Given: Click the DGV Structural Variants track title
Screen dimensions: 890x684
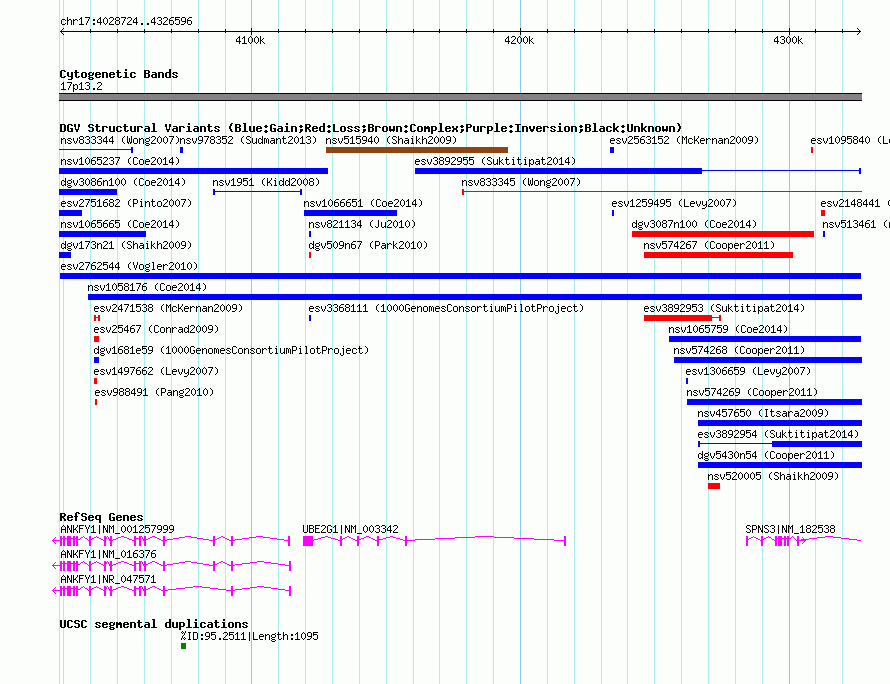Looking at the screenshot, I should (x=371, y=128).
